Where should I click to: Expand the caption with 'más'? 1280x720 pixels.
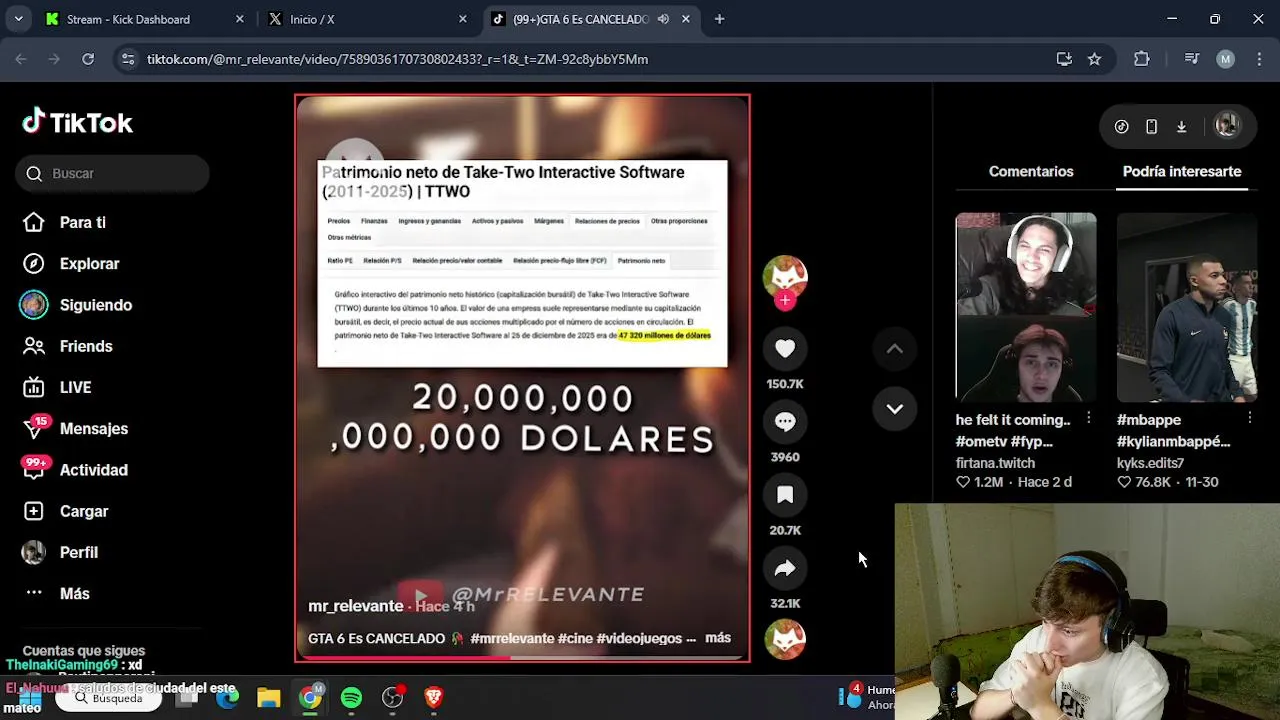718,638
